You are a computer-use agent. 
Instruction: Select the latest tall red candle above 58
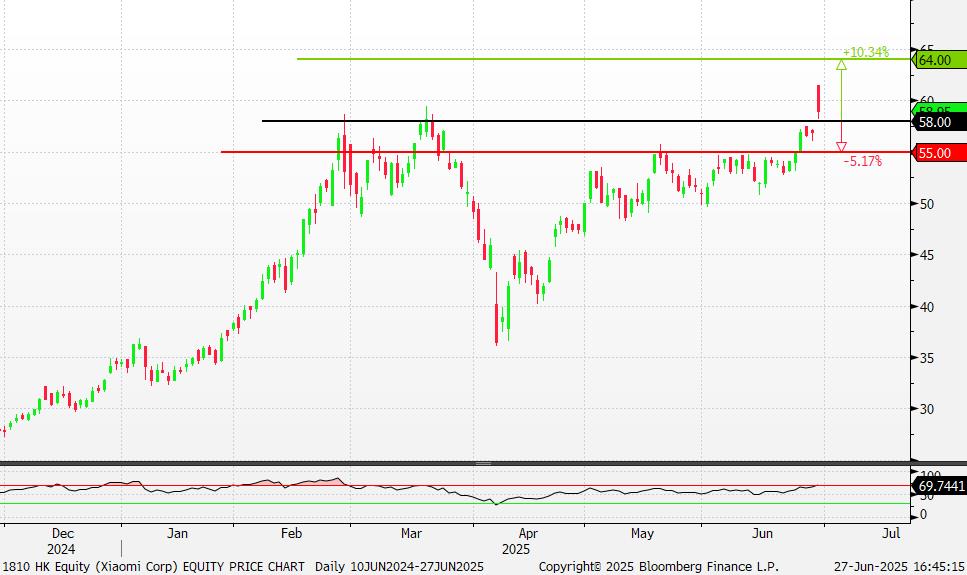818,101
